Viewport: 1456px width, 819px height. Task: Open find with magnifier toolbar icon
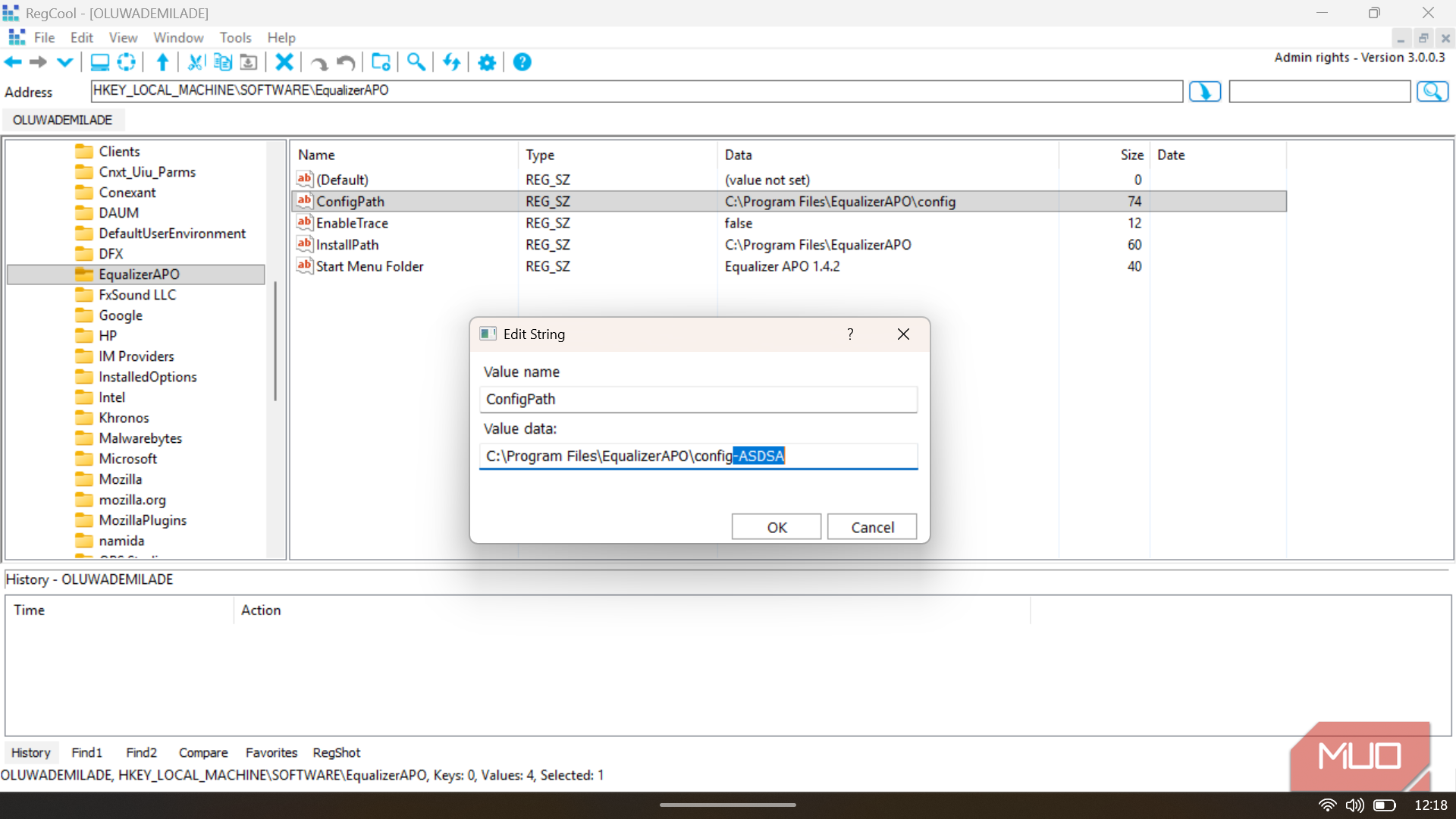416,62
